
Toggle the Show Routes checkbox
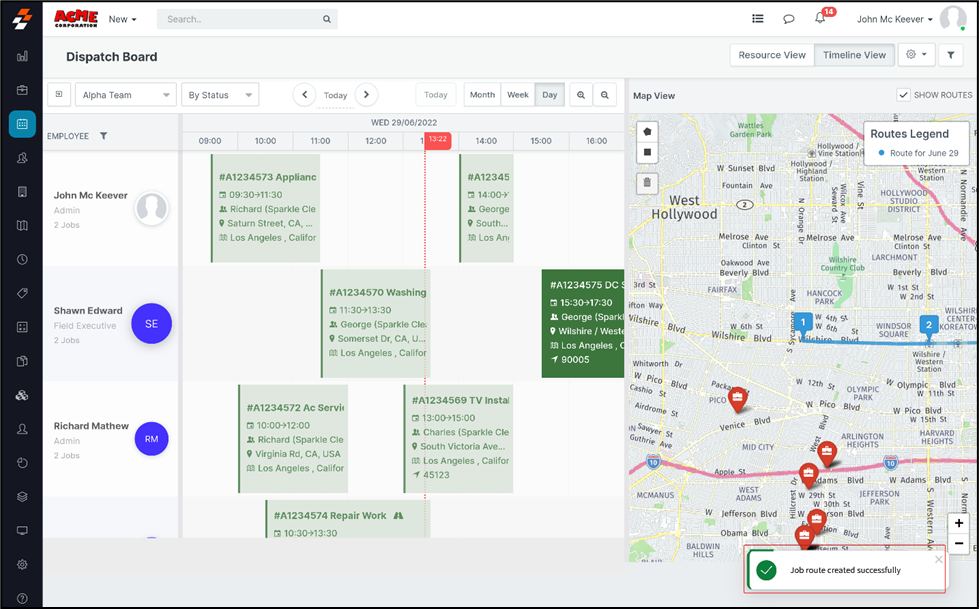pyautogui.click(x=903, y=95)
